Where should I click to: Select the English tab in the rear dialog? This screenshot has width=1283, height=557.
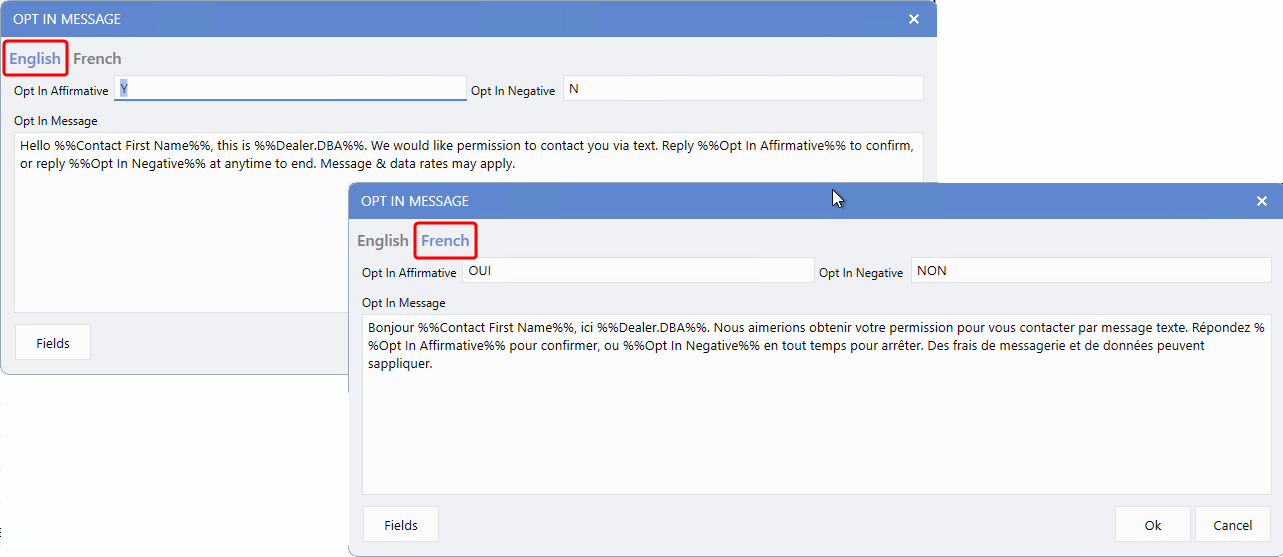pos(35,59)
